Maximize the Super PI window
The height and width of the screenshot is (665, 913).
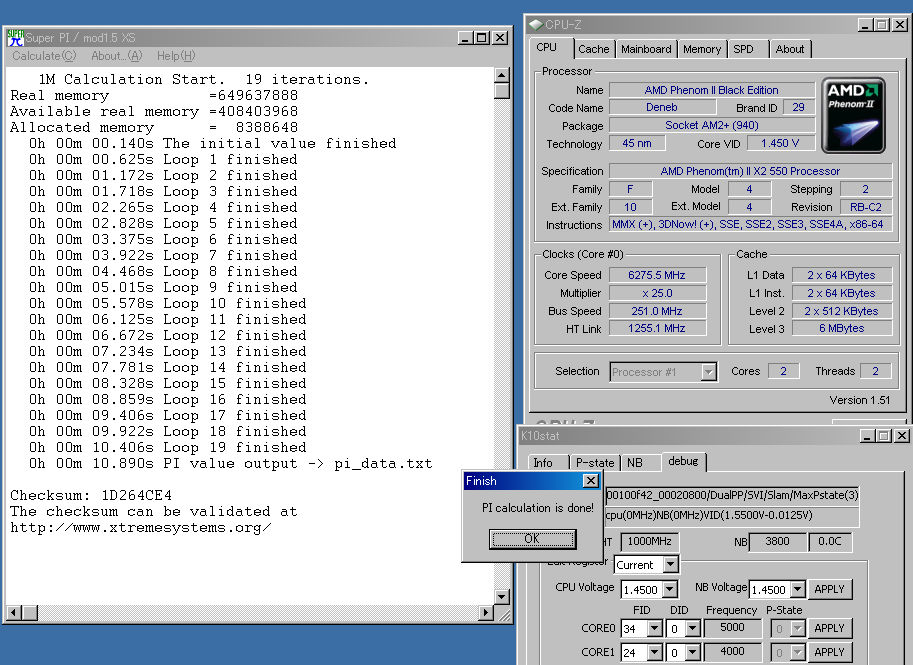482,38
